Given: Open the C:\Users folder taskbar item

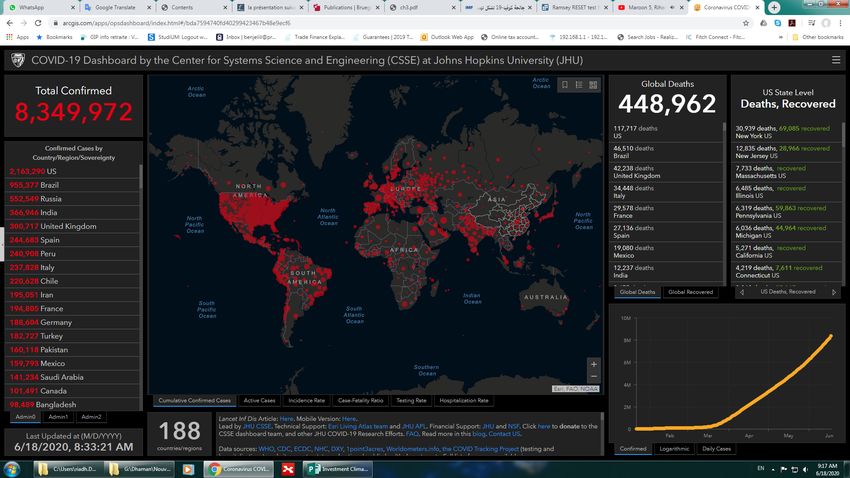Looking at the screenshot, I should tap(68, 469).
